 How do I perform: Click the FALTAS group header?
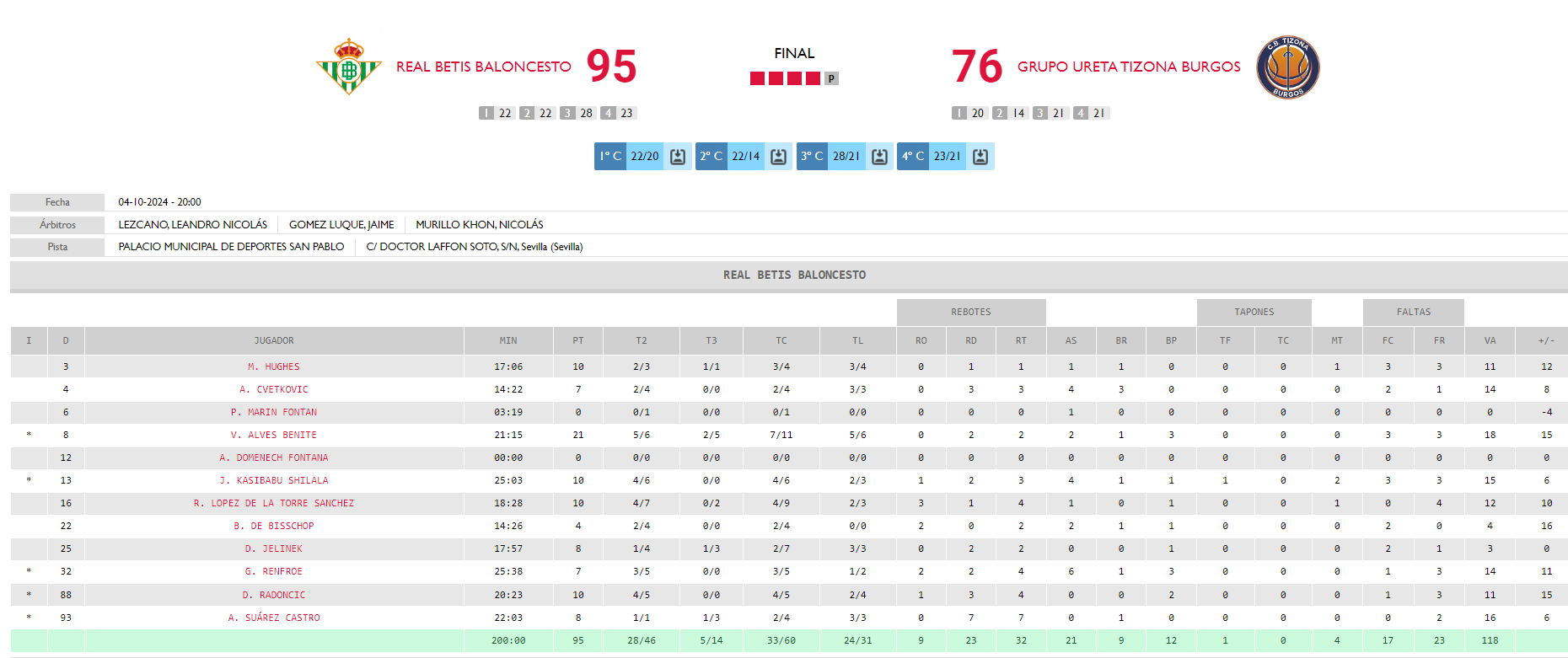tap(1414, 313)
